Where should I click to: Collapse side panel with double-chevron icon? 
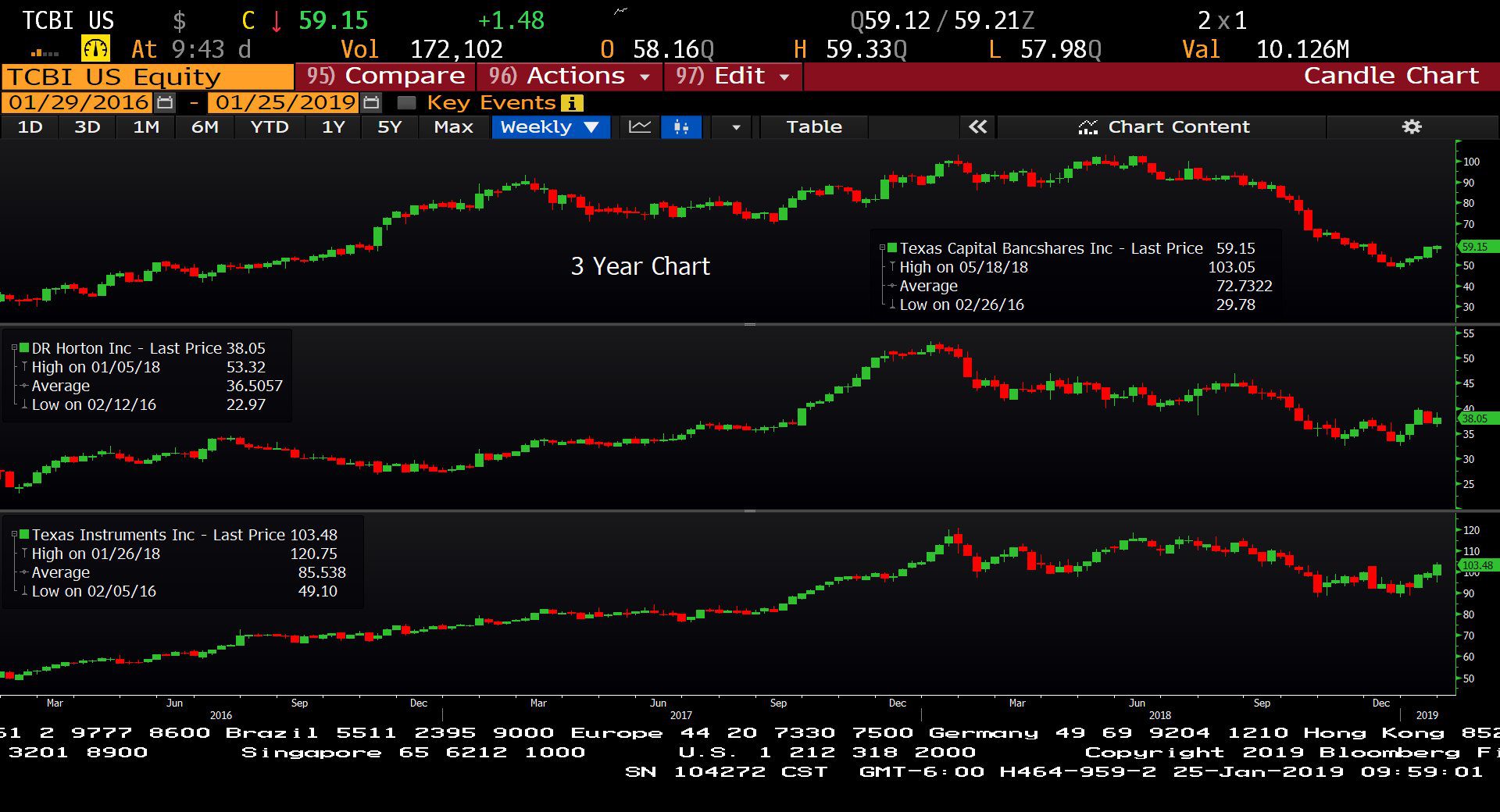[x=977, y=126]
